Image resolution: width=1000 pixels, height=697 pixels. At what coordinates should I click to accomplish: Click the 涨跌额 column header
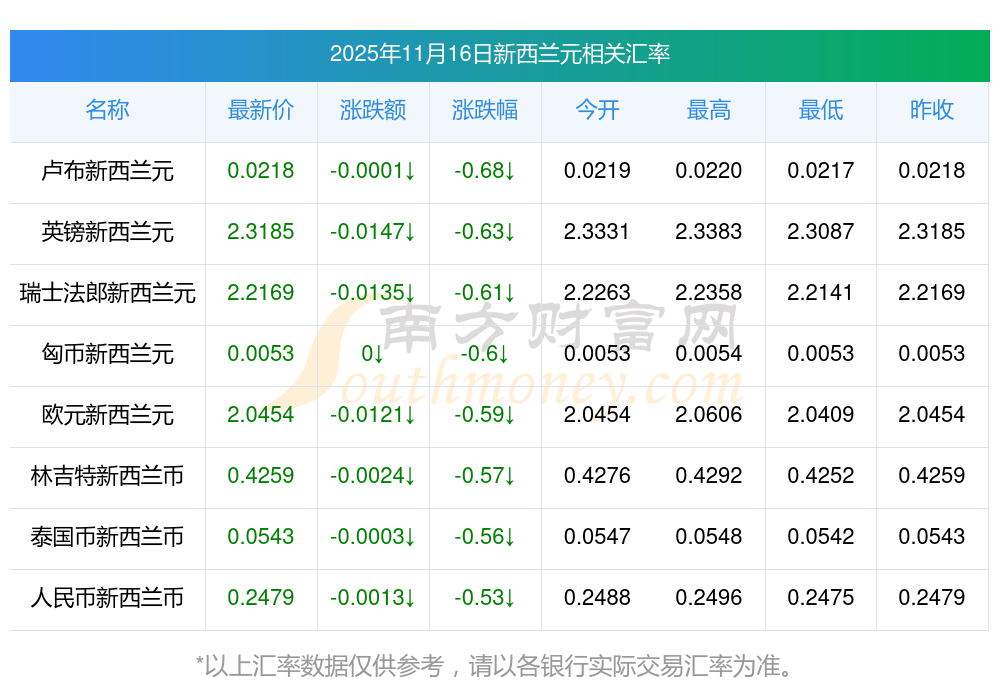(x=373, y=110)
